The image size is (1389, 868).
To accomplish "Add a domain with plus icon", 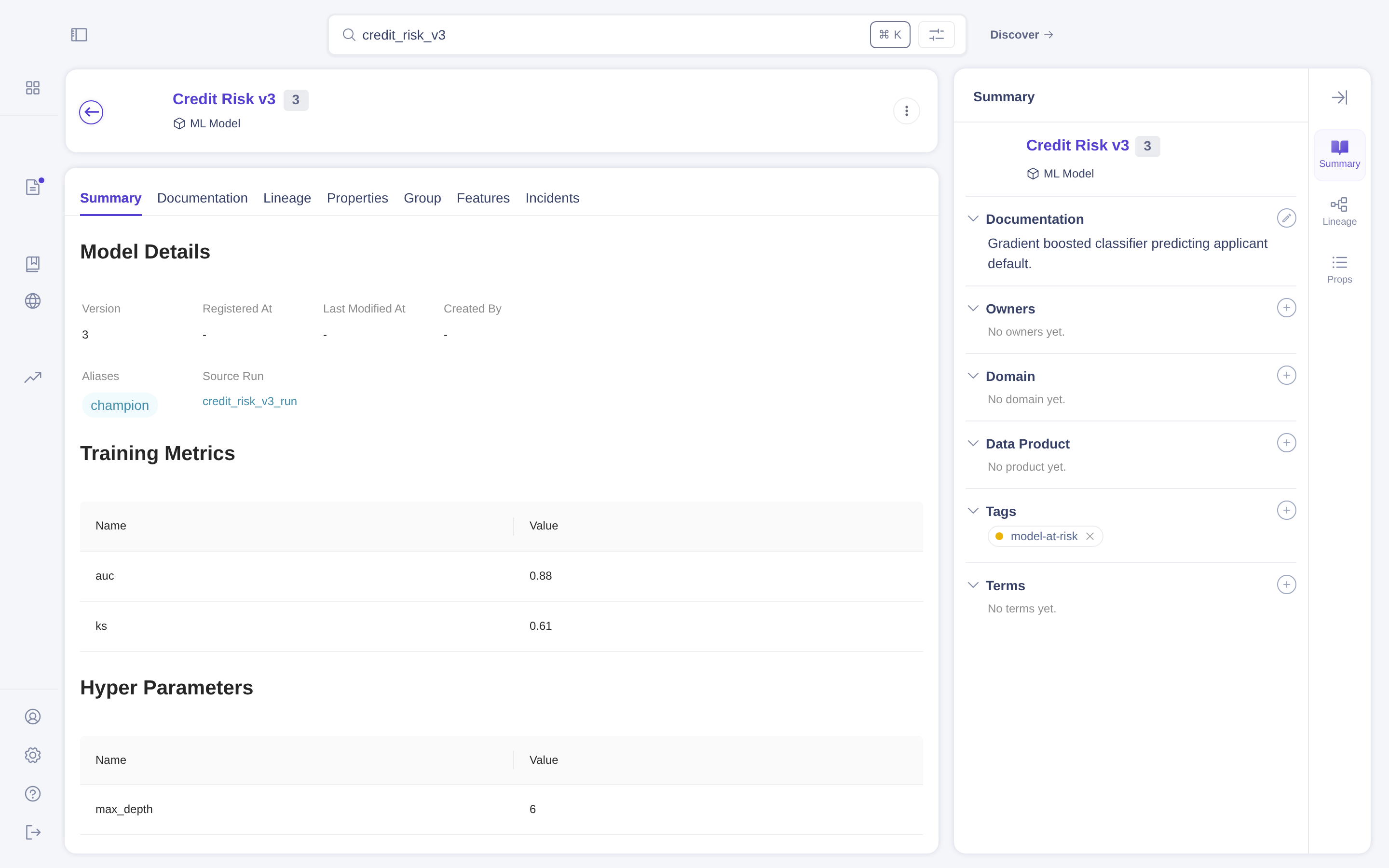I will click(1286, 376).
